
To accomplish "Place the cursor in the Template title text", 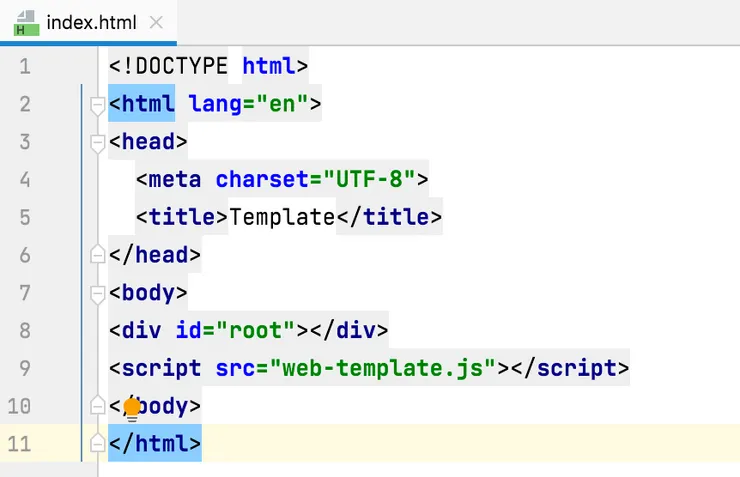I will click(282, 217).
